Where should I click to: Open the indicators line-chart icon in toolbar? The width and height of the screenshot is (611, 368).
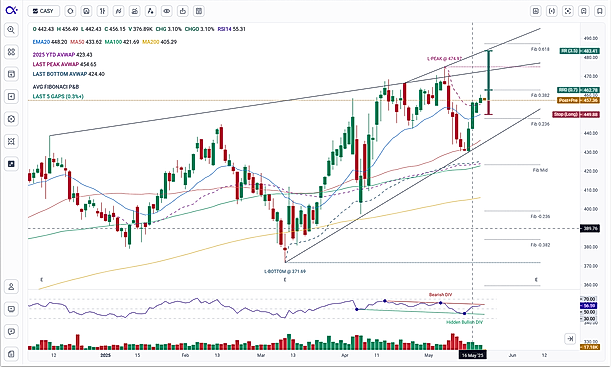[x=118, y=11]
